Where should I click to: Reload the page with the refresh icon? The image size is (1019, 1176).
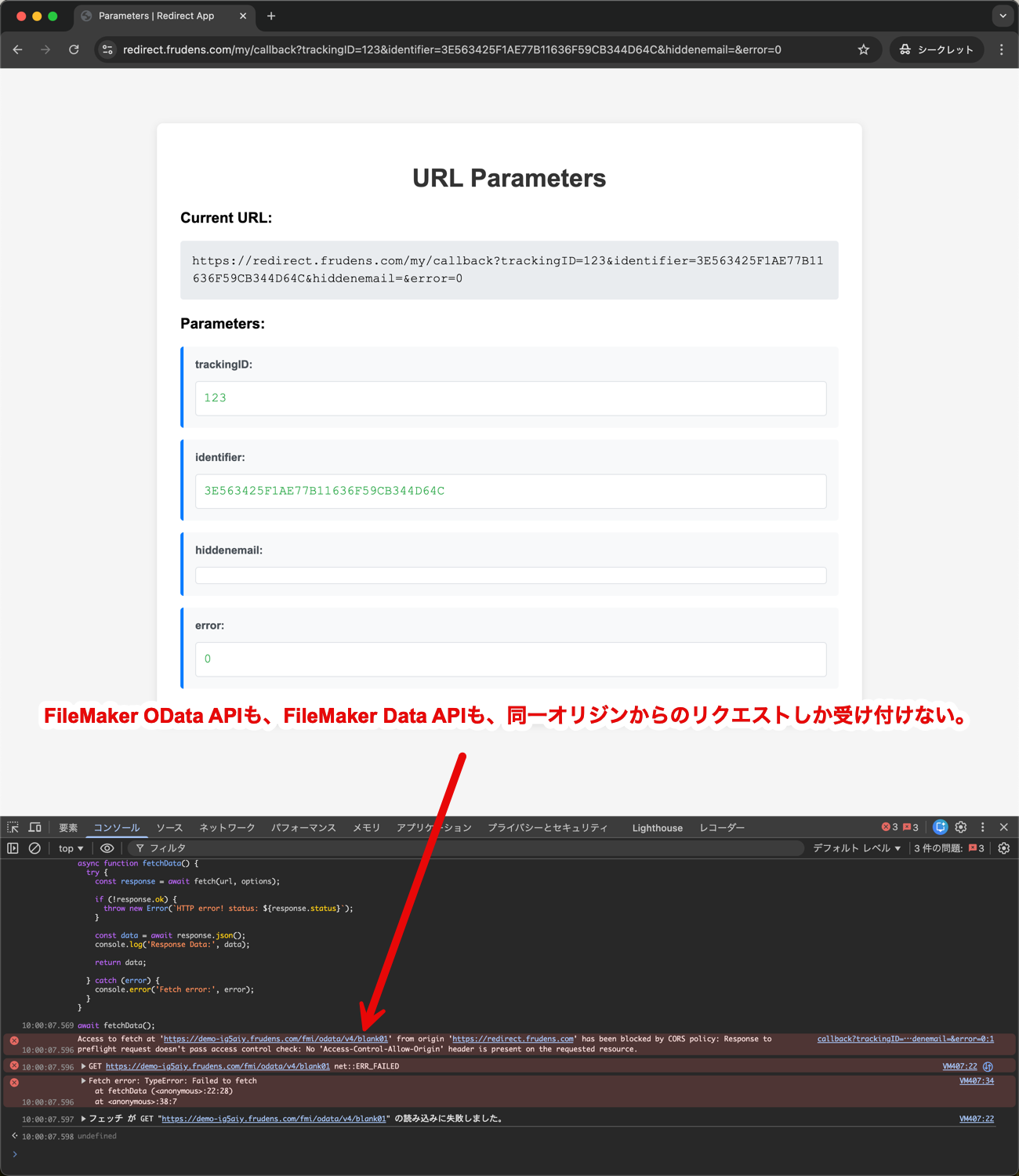(74, 49)
